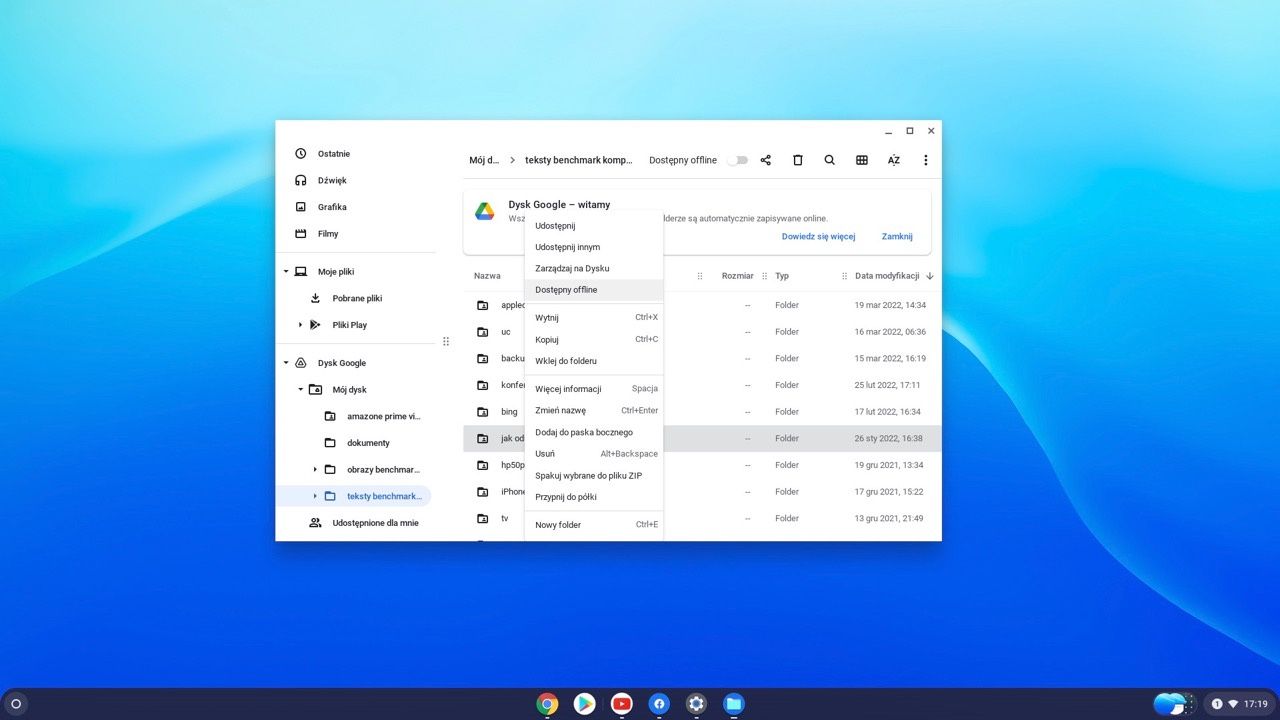Collapse the Moje pliki tree section

286,272
